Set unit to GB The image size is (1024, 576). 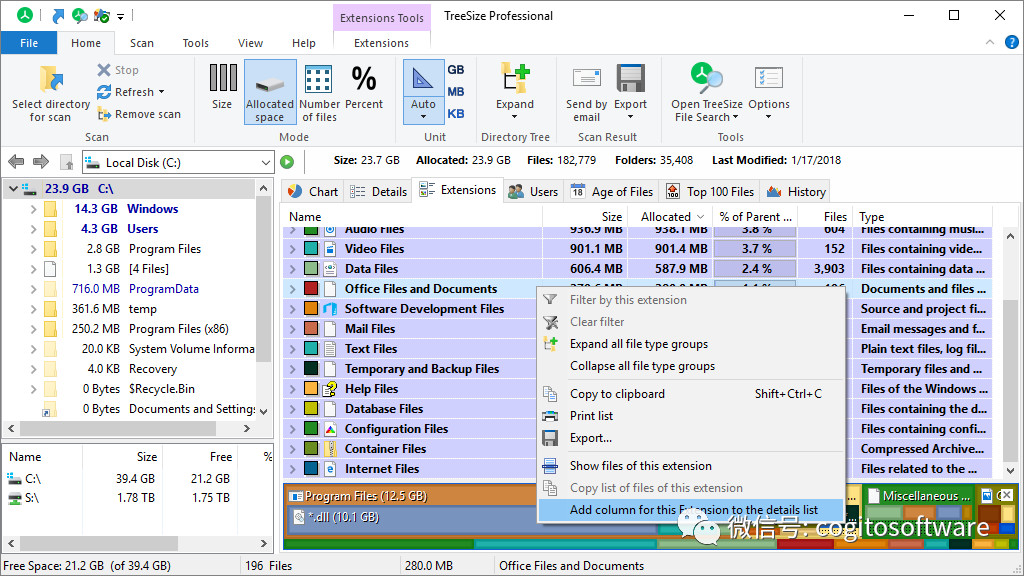(456, 70)
